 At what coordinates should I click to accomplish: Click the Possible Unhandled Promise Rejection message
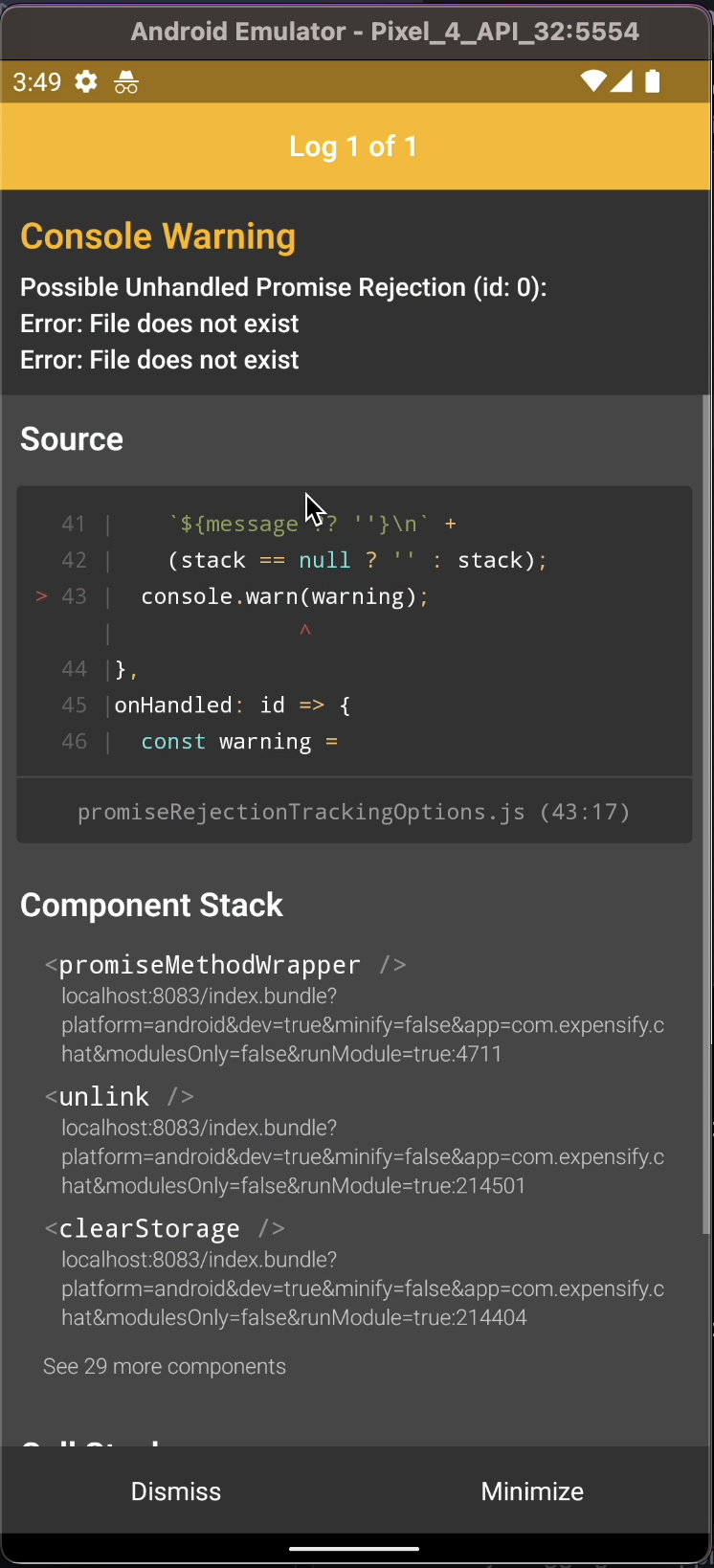tap(283, 286)
